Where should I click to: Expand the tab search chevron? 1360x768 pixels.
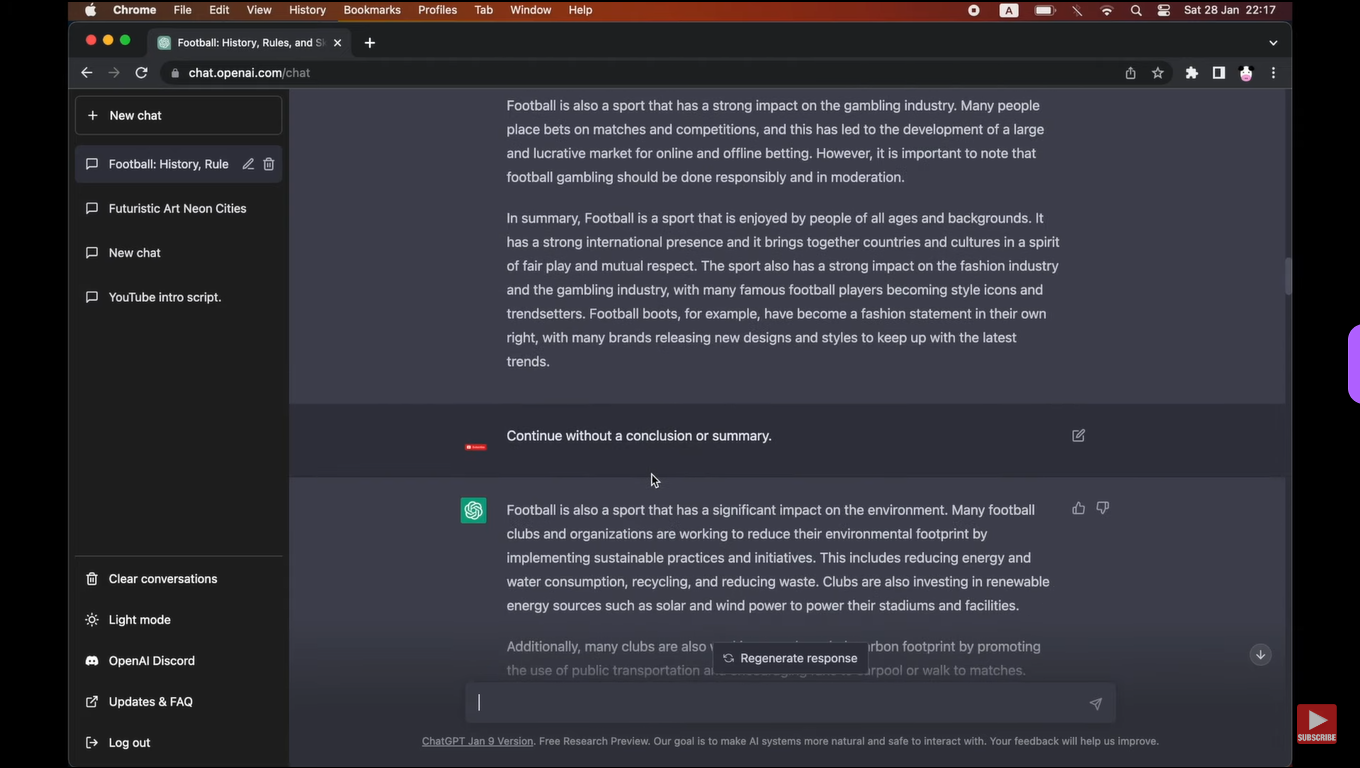pyautogui.click(x=1273, y=43)
